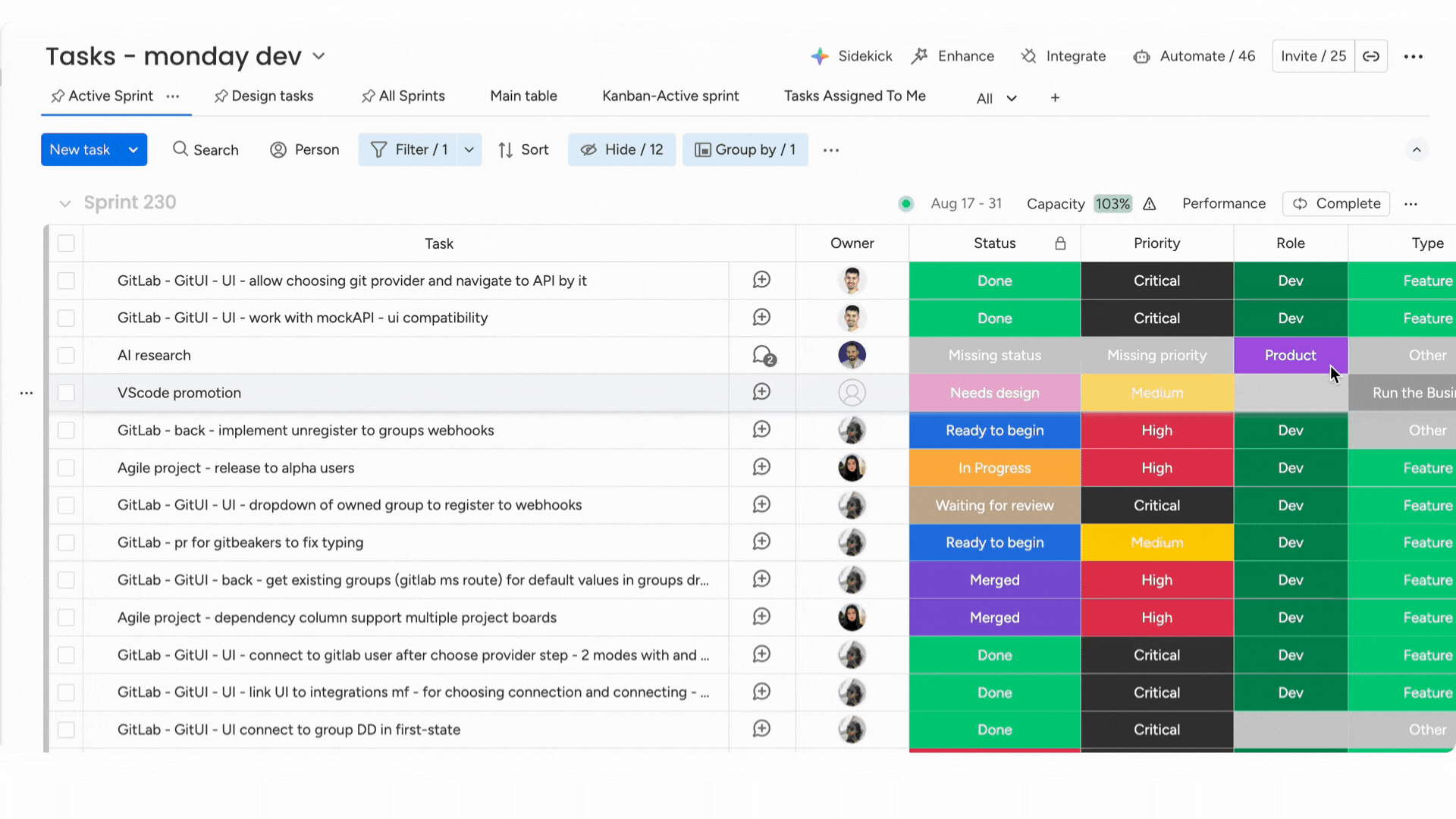This screenshot has width=1456, height=819.
Task: Select the UI connect to group DD row checkbox
Action: (x=66, y=730)
